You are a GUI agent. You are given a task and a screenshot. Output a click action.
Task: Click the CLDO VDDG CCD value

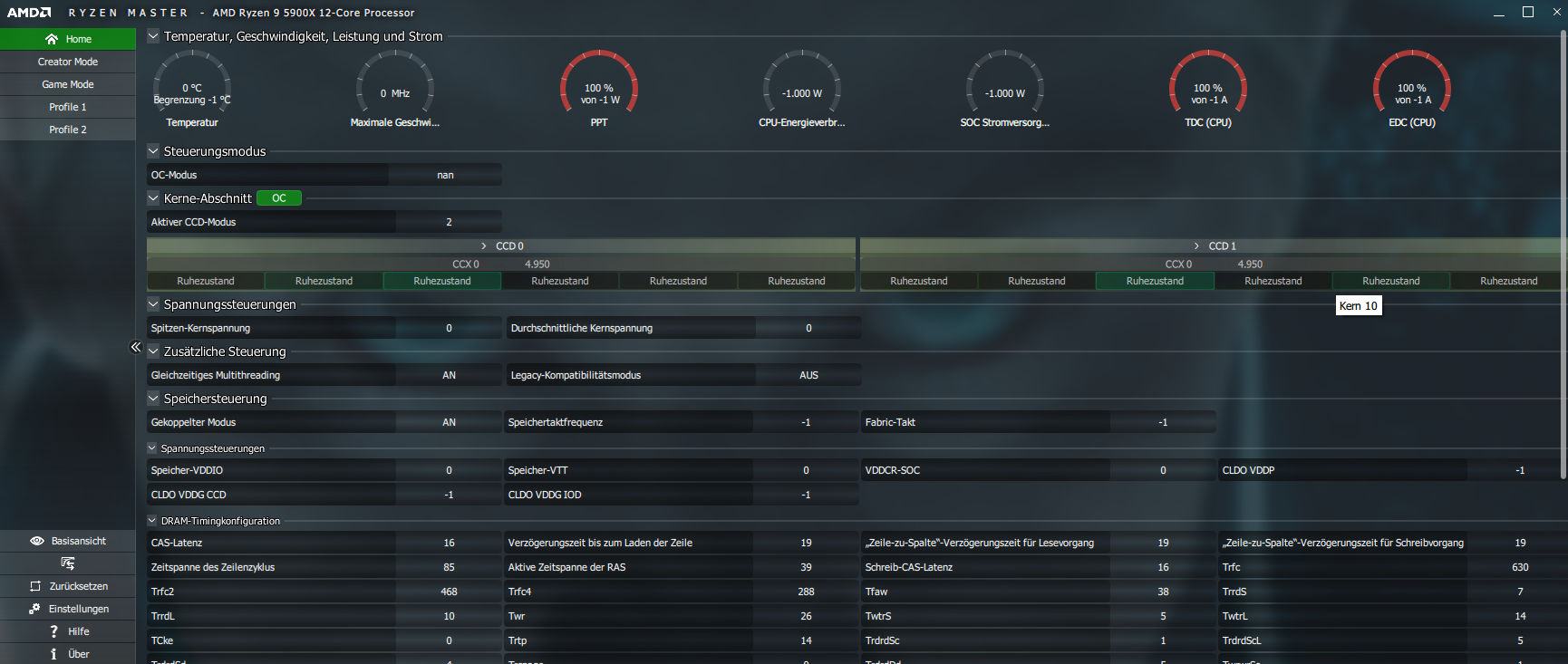tap(449, 495)
